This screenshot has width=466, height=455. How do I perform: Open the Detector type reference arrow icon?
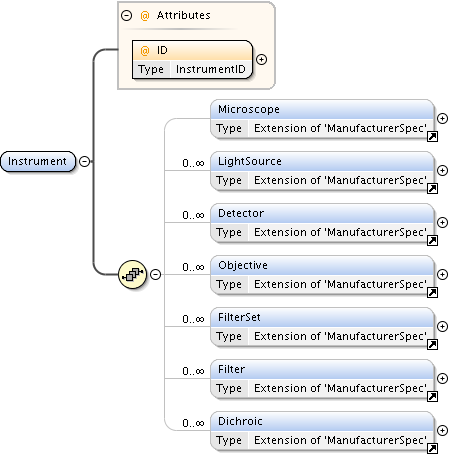432,240
